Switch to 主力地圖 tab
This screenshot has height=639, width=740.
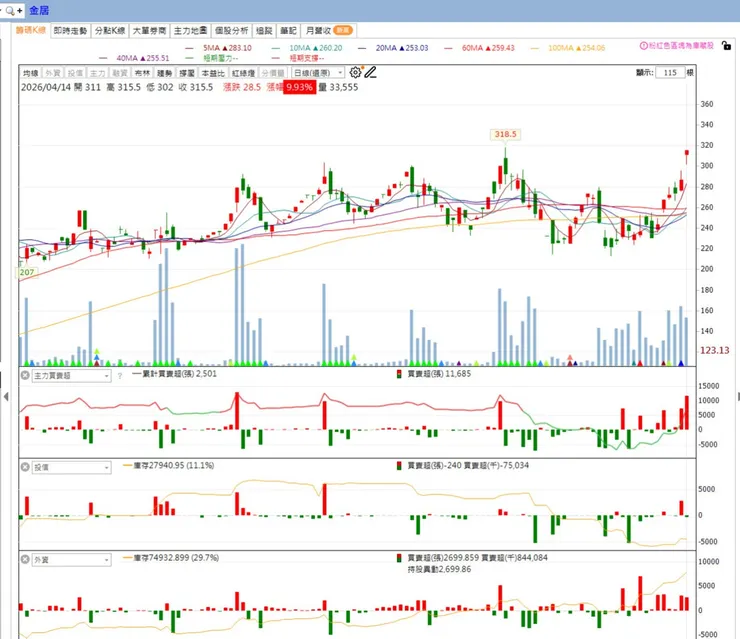pyautogui.click(x=190, y=31)
